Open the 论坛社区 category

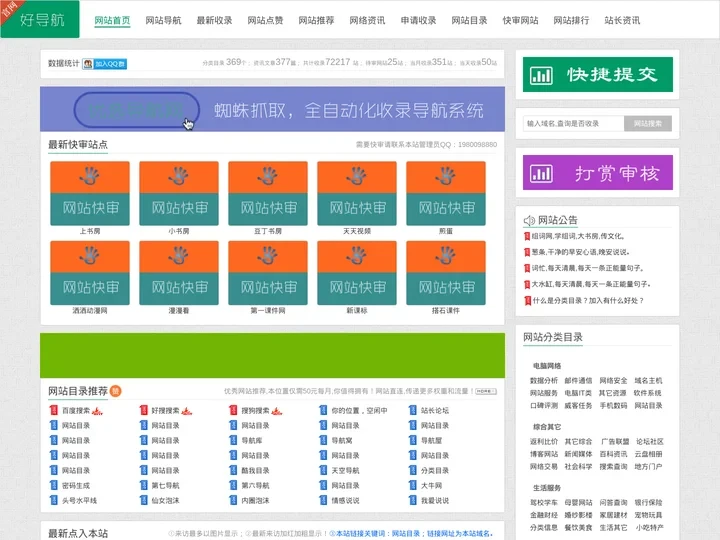pos(650,442)
